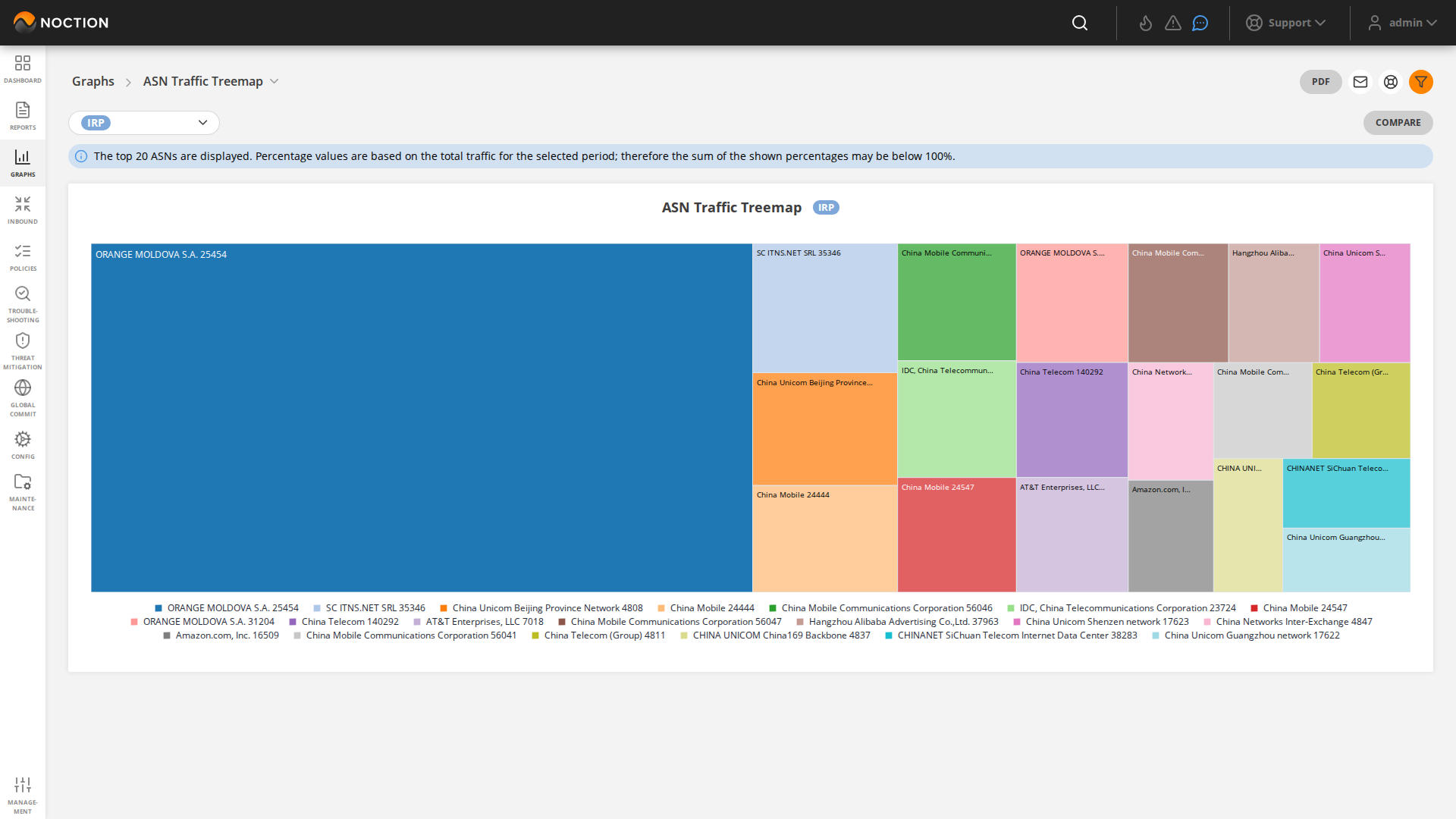Select the green China Mobile Communi... treemap block

(957, 302)
